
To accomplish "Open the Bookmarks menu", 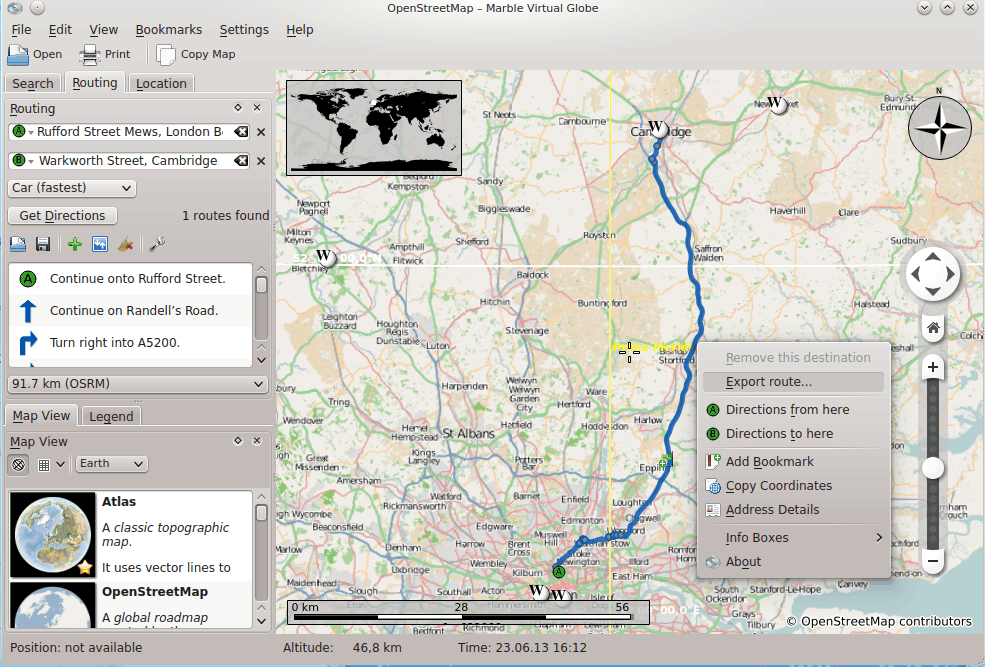I will 168,30.
